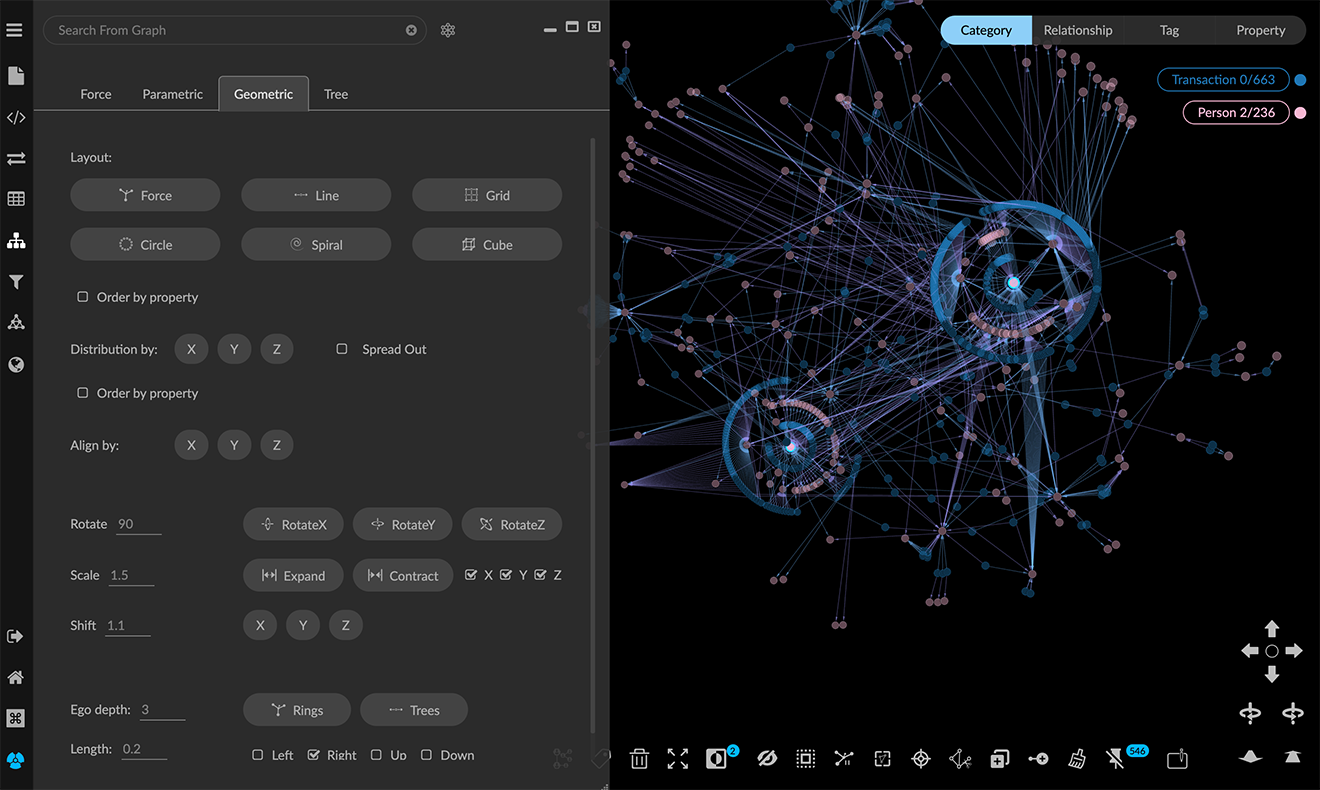Click the table view sidebar icon

16,199
